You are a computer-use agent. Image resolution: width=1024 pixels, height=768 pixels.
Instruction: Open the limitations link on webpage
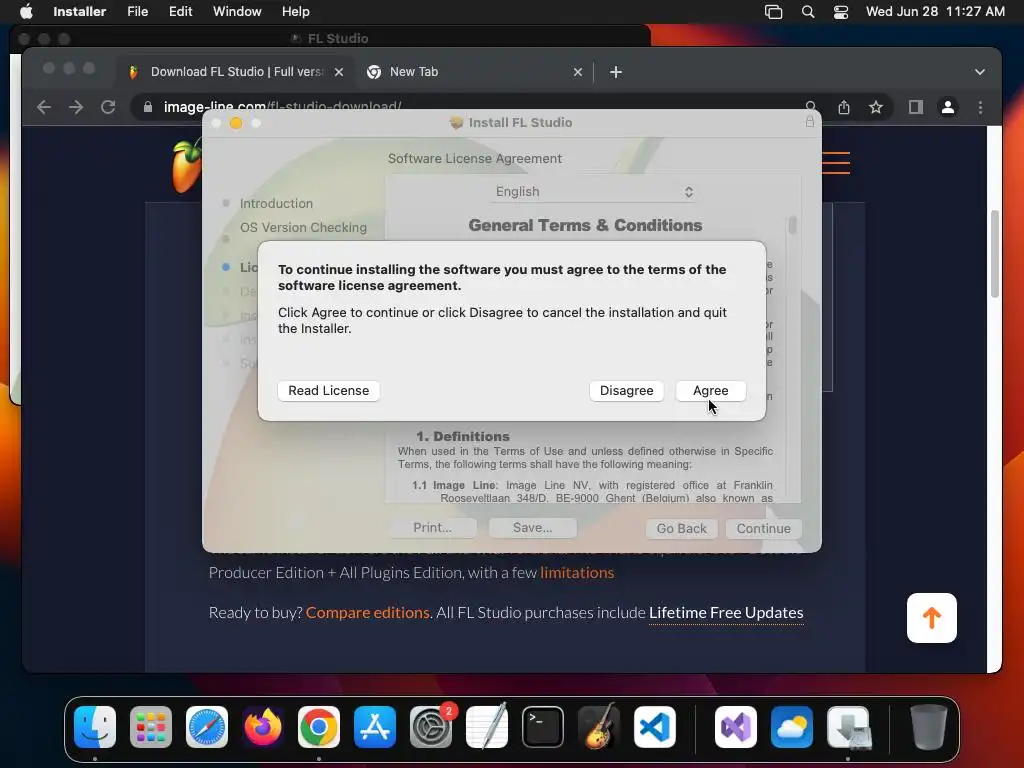click(577, 573)
